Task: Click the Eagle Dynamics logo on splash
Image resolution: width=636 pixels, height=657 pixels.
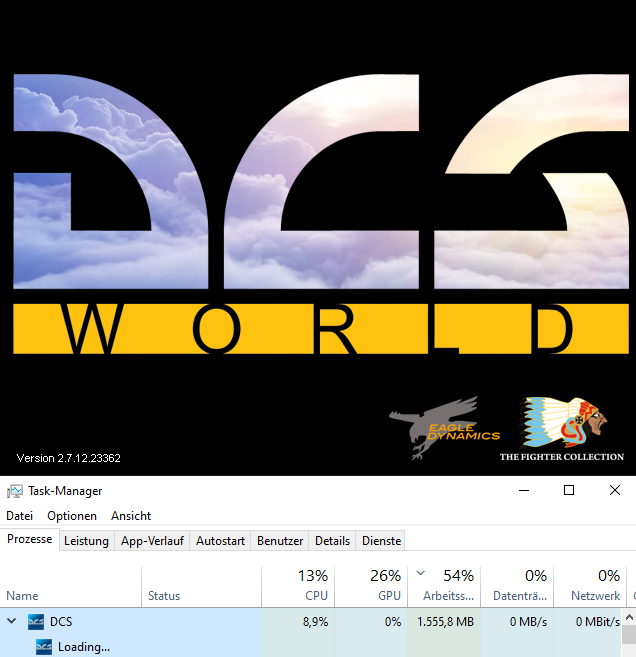Action: tap(445, 428)
